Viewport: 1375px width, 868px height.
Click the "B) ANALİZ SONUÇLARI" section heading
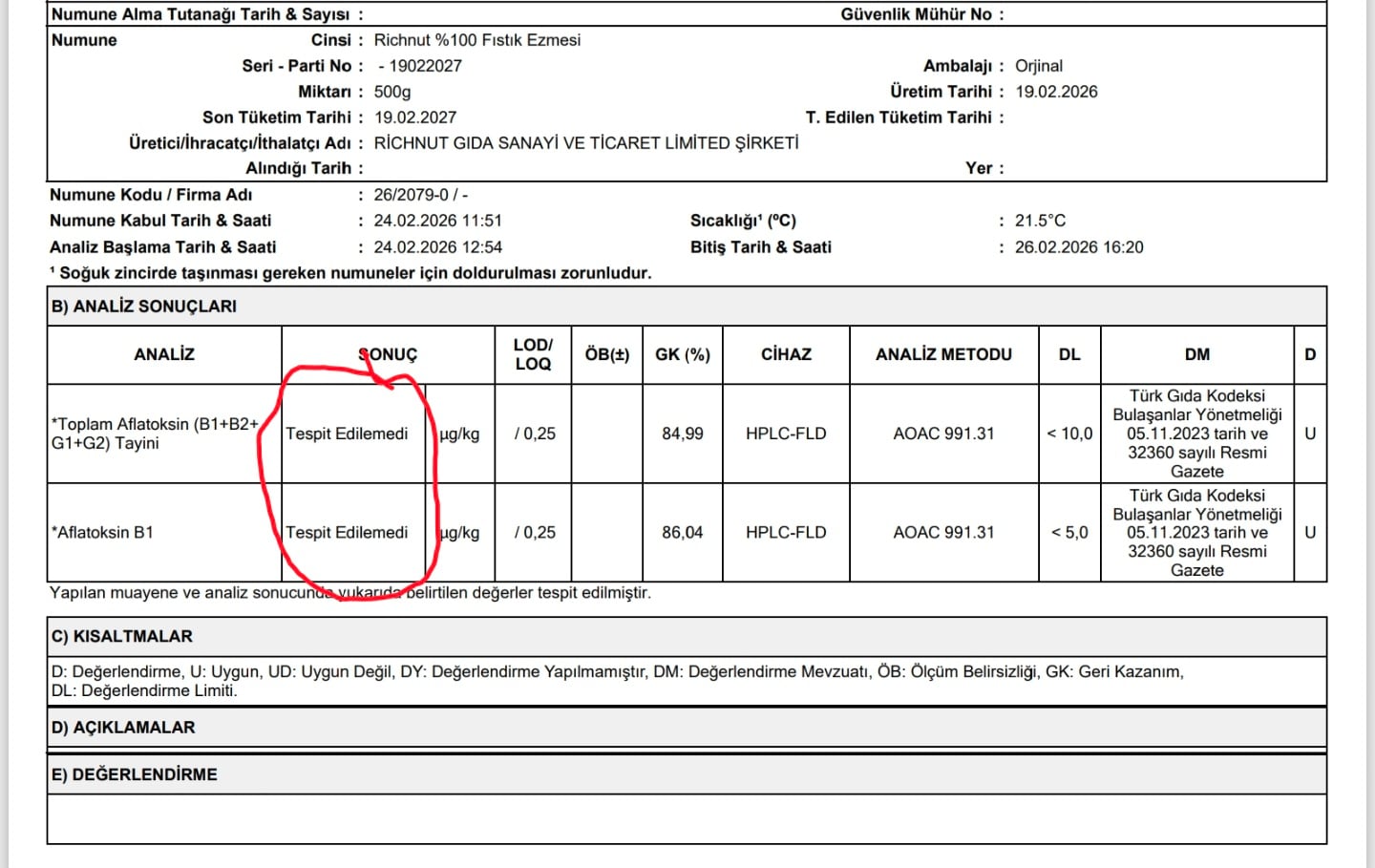click(x=144, y=307)
